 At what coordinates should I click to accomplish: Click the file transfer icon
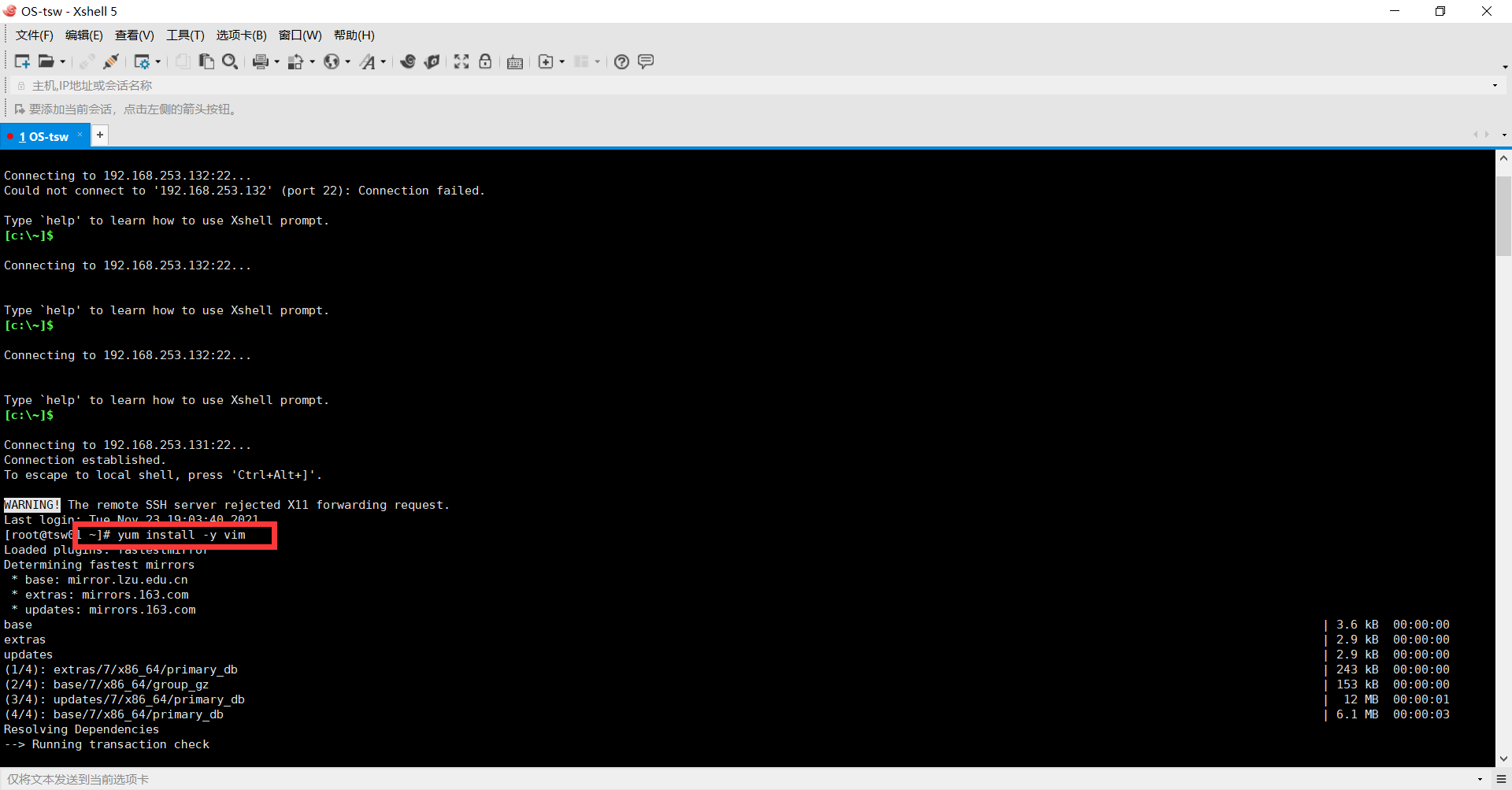coord(296,61)
